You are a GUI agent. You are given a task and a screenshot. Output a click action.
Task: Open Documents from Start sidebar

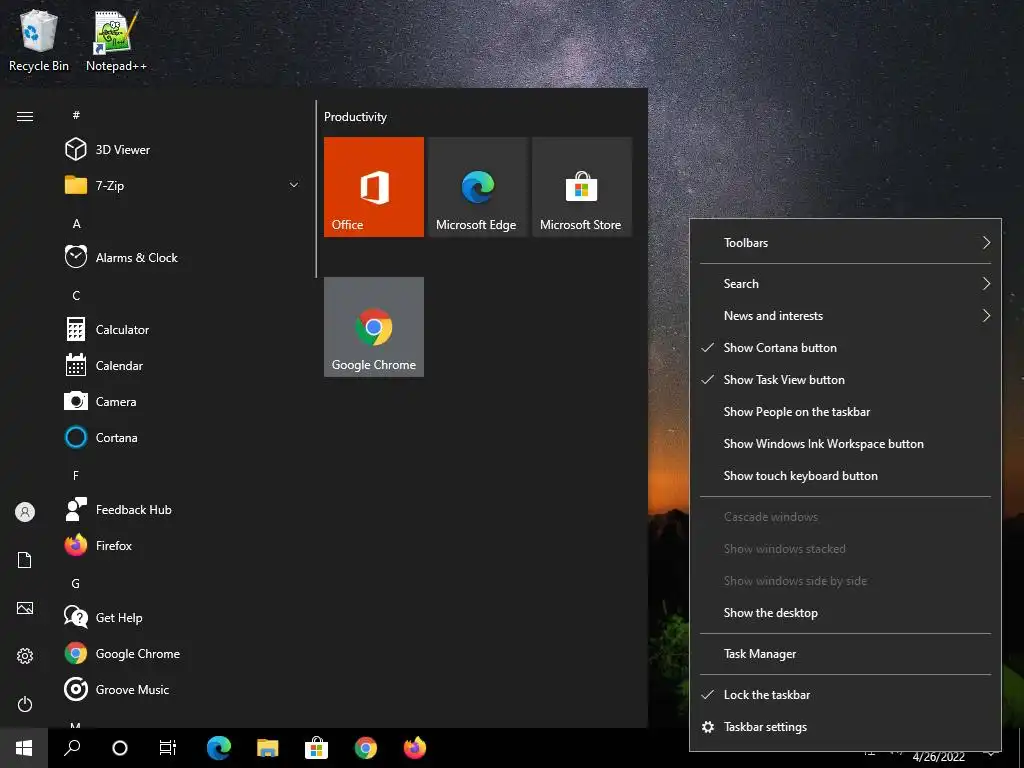coord(25,560)
